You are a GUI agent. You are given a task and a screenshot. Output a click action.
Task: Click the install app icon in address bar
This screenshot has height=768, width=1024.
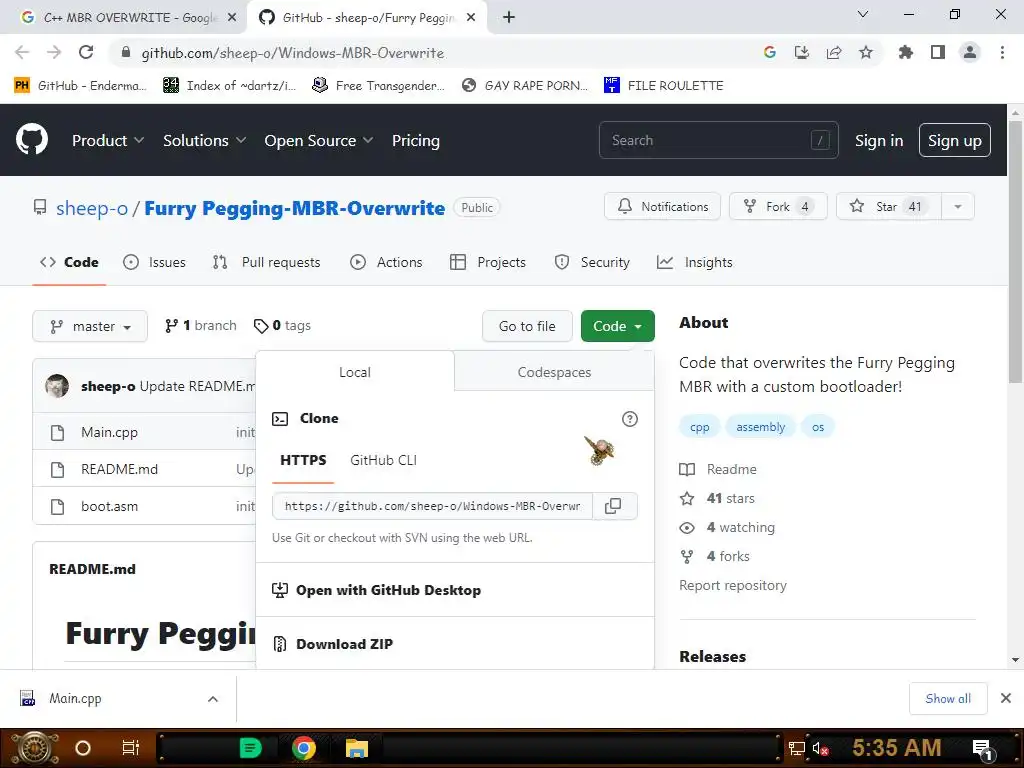pyautogui.click(x=802, y=53)
